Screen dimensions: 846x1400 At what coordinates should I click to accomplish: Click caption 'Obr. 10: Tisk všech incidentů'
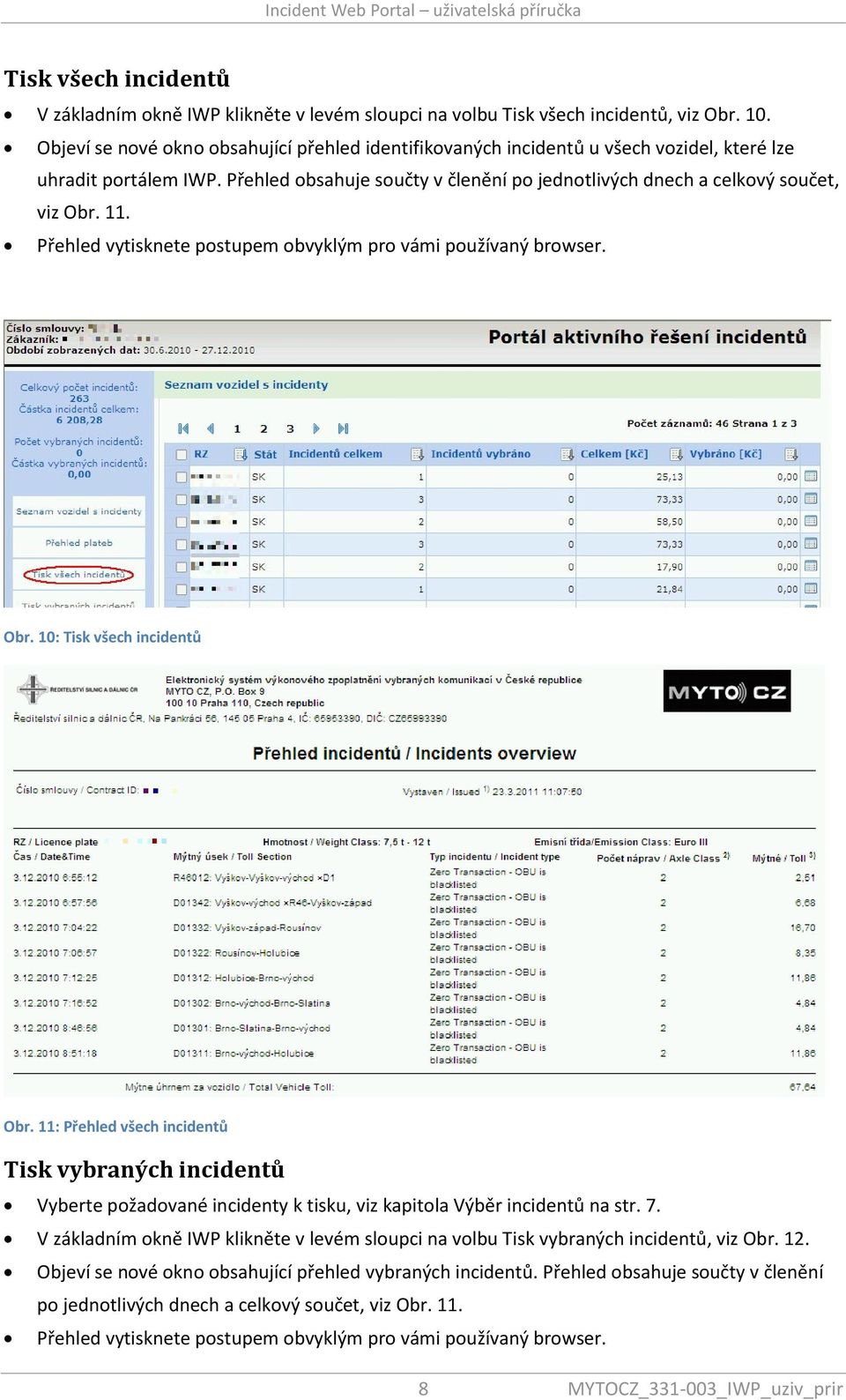point(102,637)
